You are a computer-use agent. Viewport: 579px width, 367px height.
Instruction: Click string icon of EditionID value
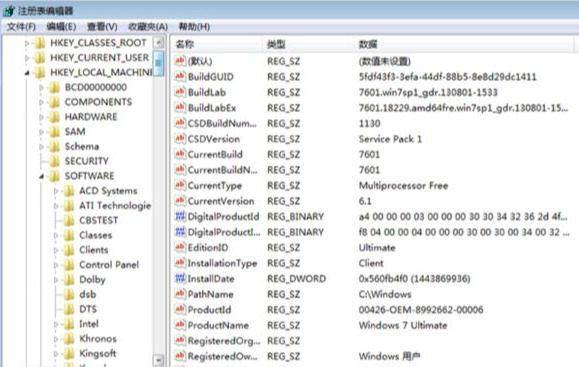pyautogui.click(x=180, y=247)
